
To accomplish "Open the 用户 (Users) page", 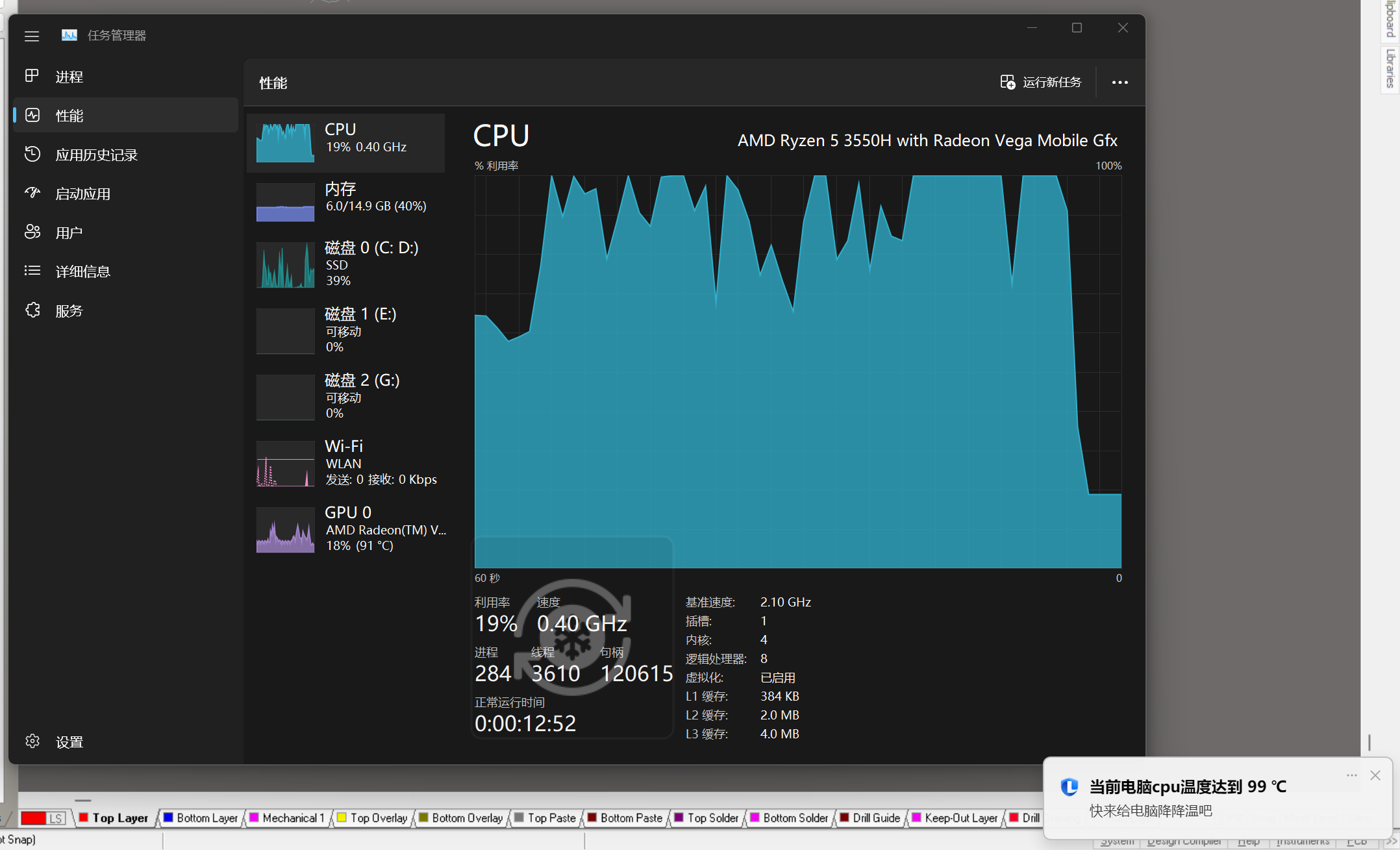I will (x=126, y=232).
